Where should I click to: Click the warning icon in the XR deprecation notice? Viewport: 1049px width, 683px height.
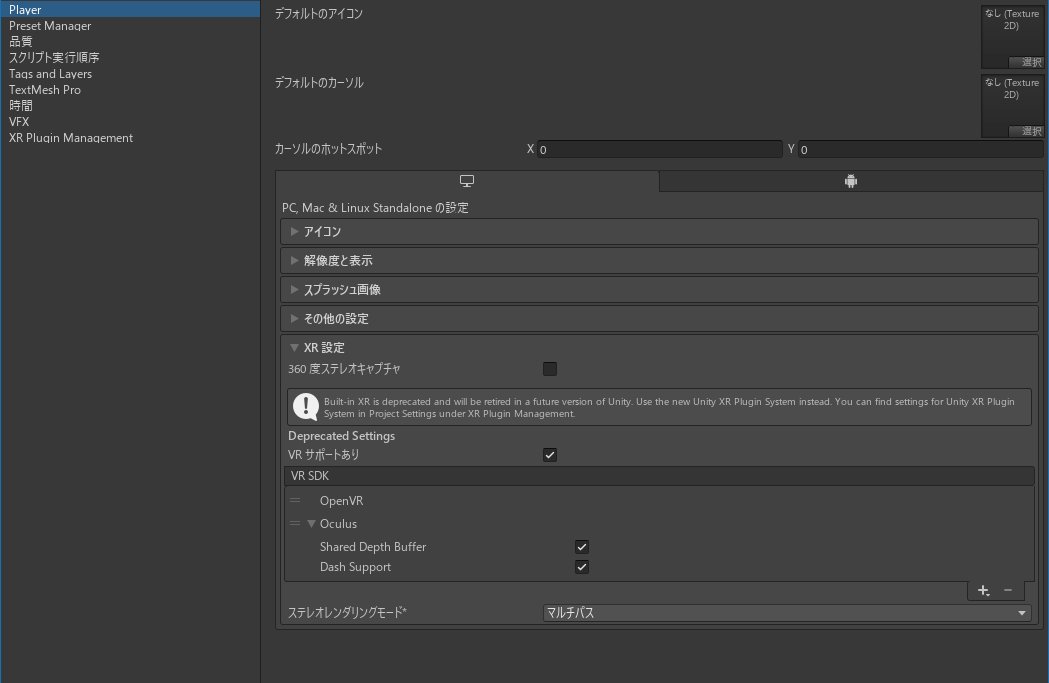305,406
